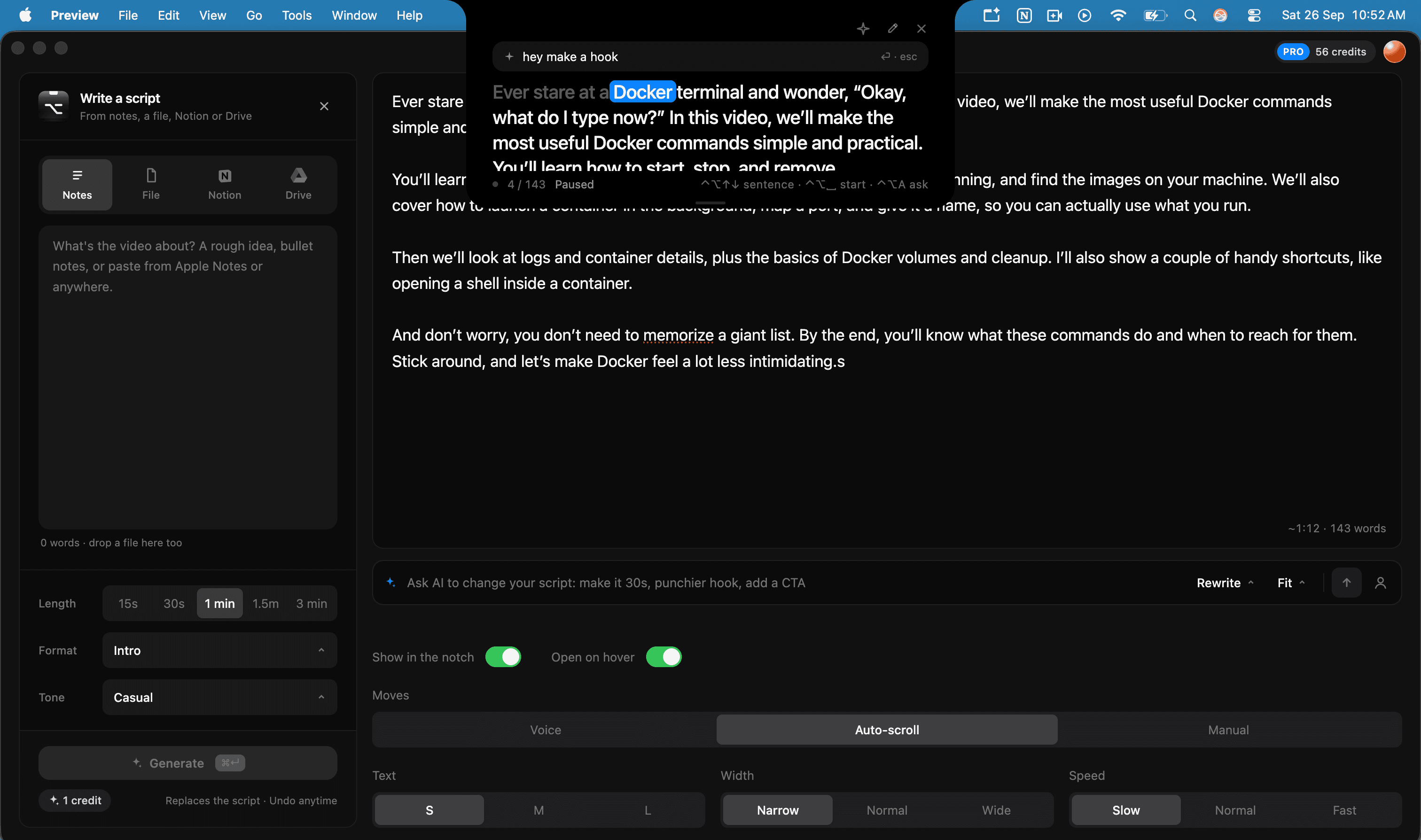1421x840 pixels.
Task: Toggle Open on hover switch
Action: [x=664, y=657]
